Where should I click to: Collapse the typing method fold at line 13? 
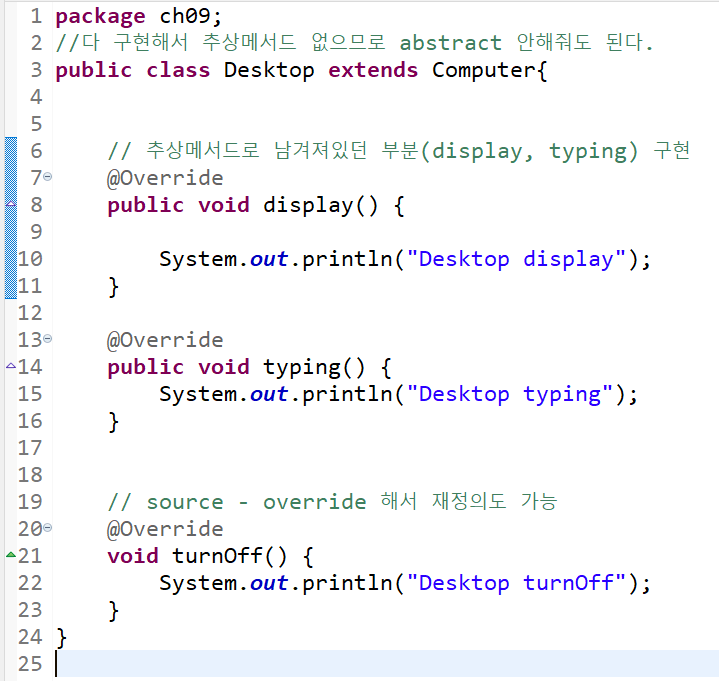(48, 339)
